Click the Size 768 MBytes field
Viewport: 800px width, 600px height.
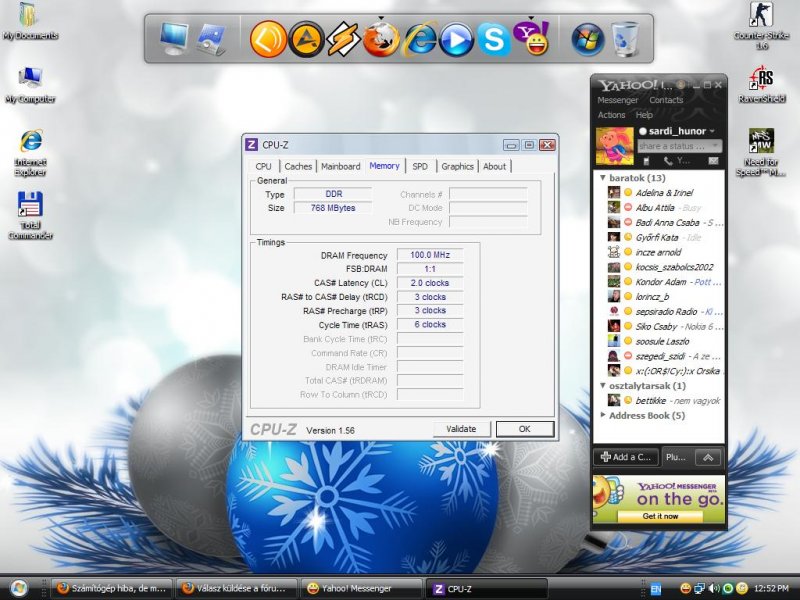click(x=333, y=208)
